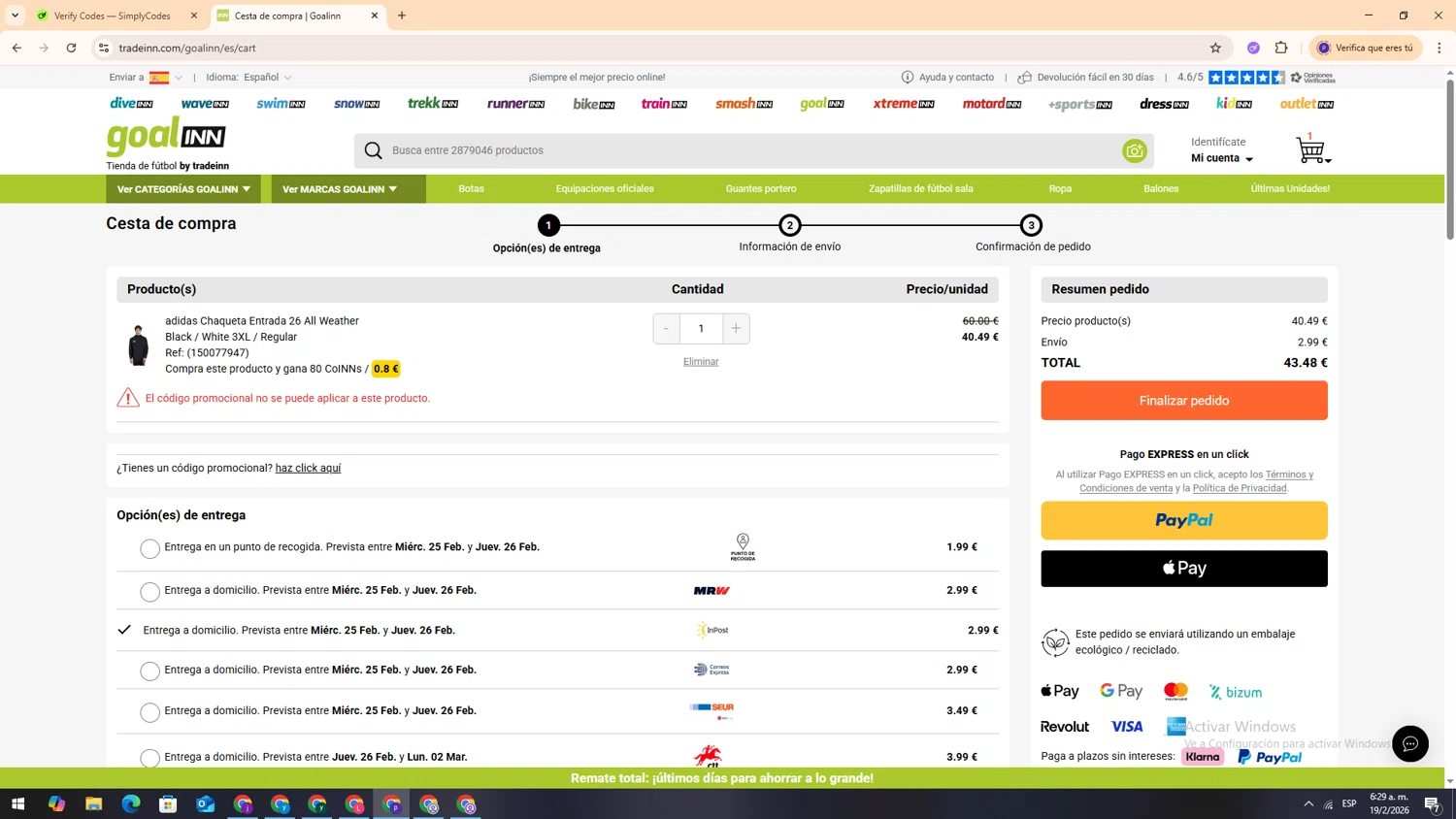Open Política de Privacidad link
Viewport: 1456px width, 819px height.
pos(1240,488)
